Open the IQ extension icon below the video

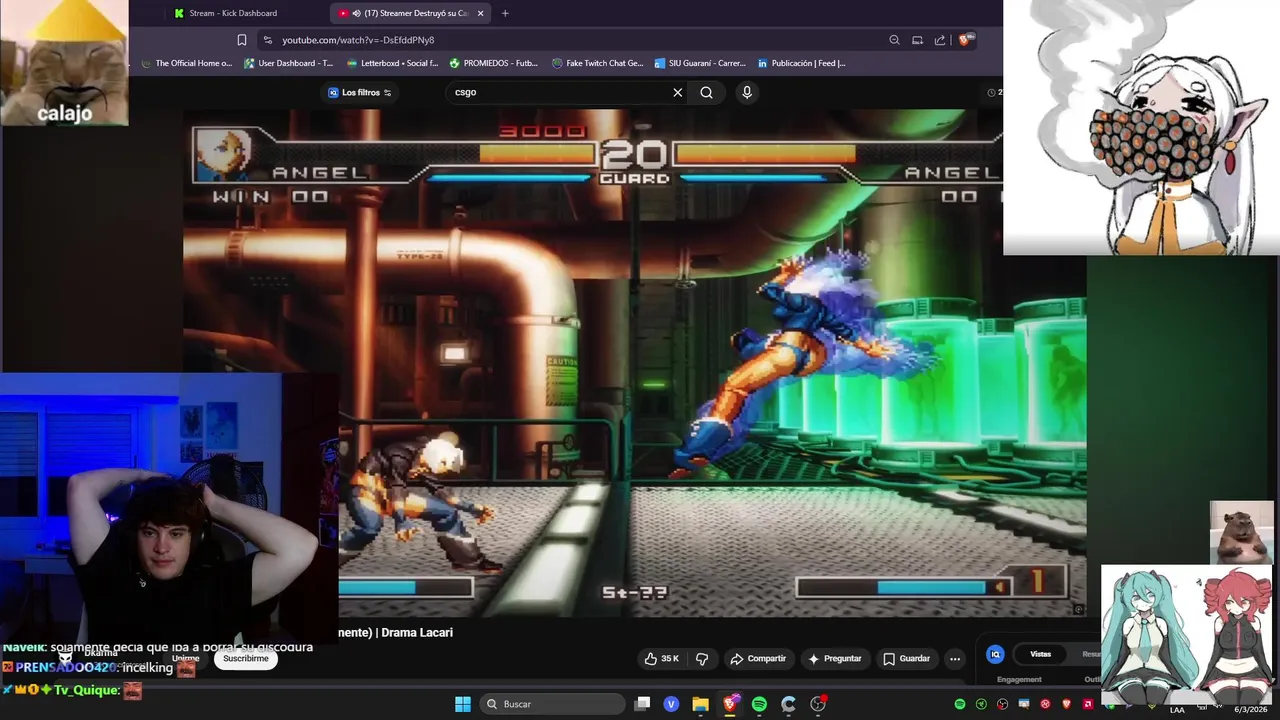click(x=995, y=654)
